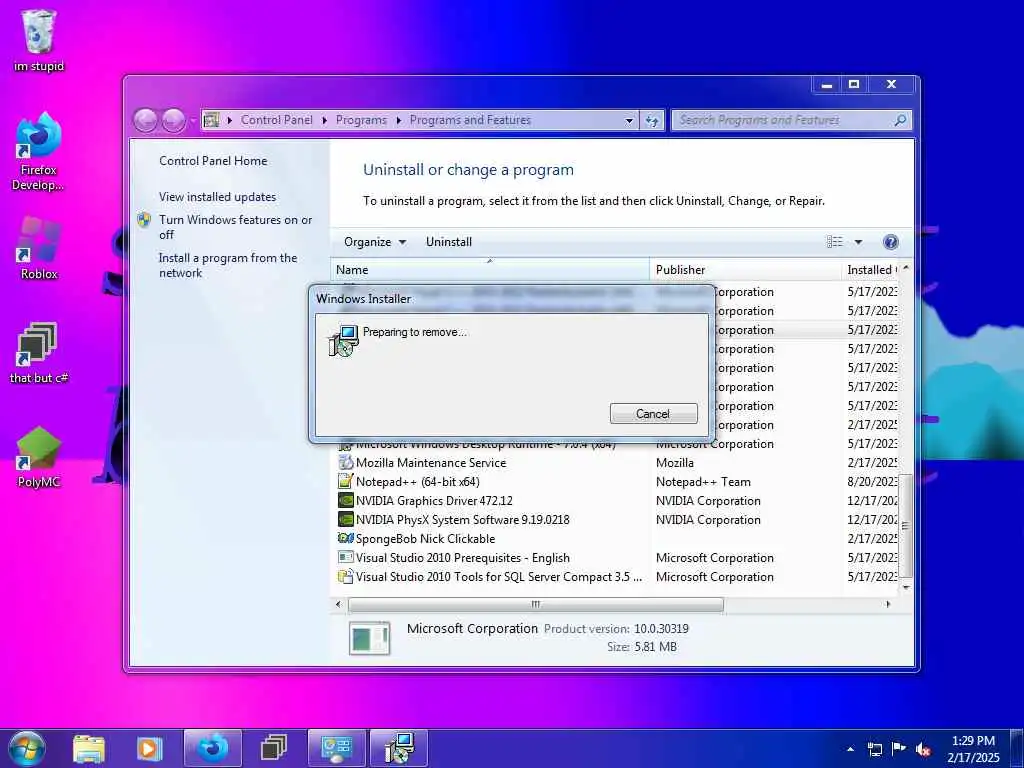The height and width of the screenshot is (768, 1024).
Task: Click the address bar refresh button
Action: pos(652,120)
